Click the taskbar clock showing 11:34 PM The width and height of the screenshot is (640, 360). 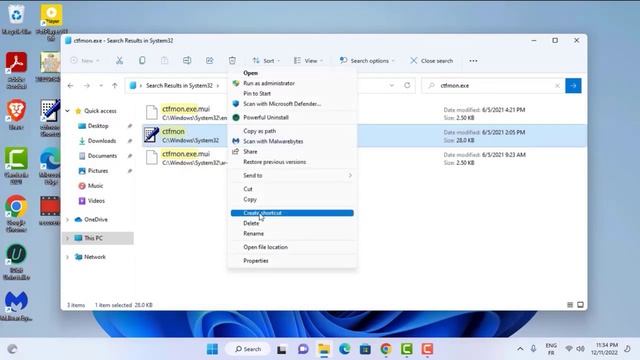pos(605,349)
